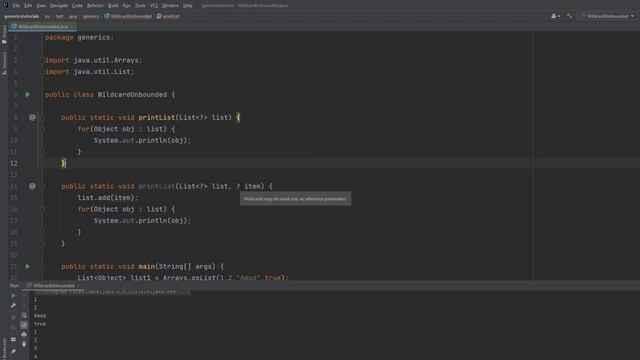640x360 pixels.
Task: Open the Build menu
Action: [x=113, y=6]
